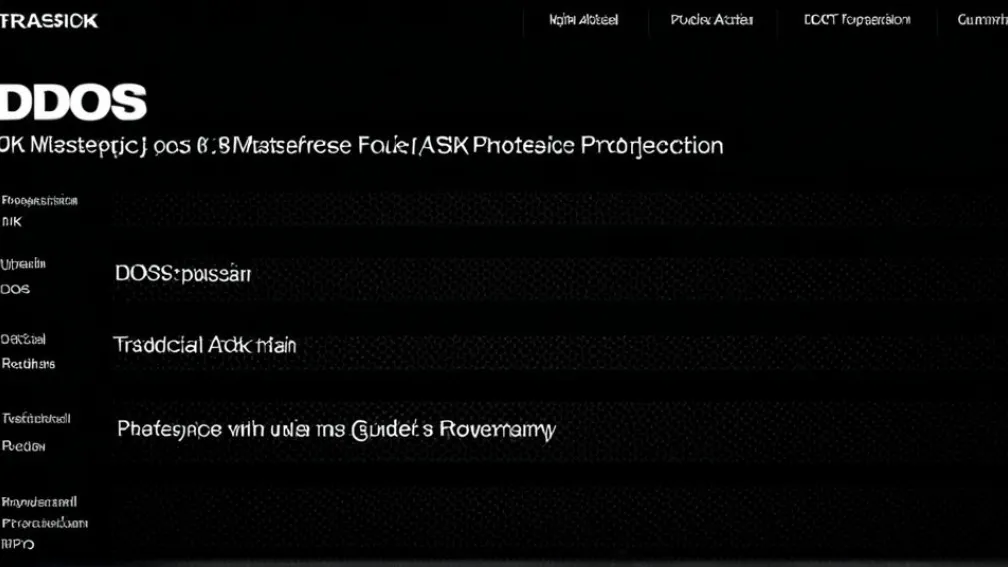This screenshot has width=1008, height=567.
Task: Click the "Tsdtcktadl" sidebar item
Action: click(x=36, y=419)
